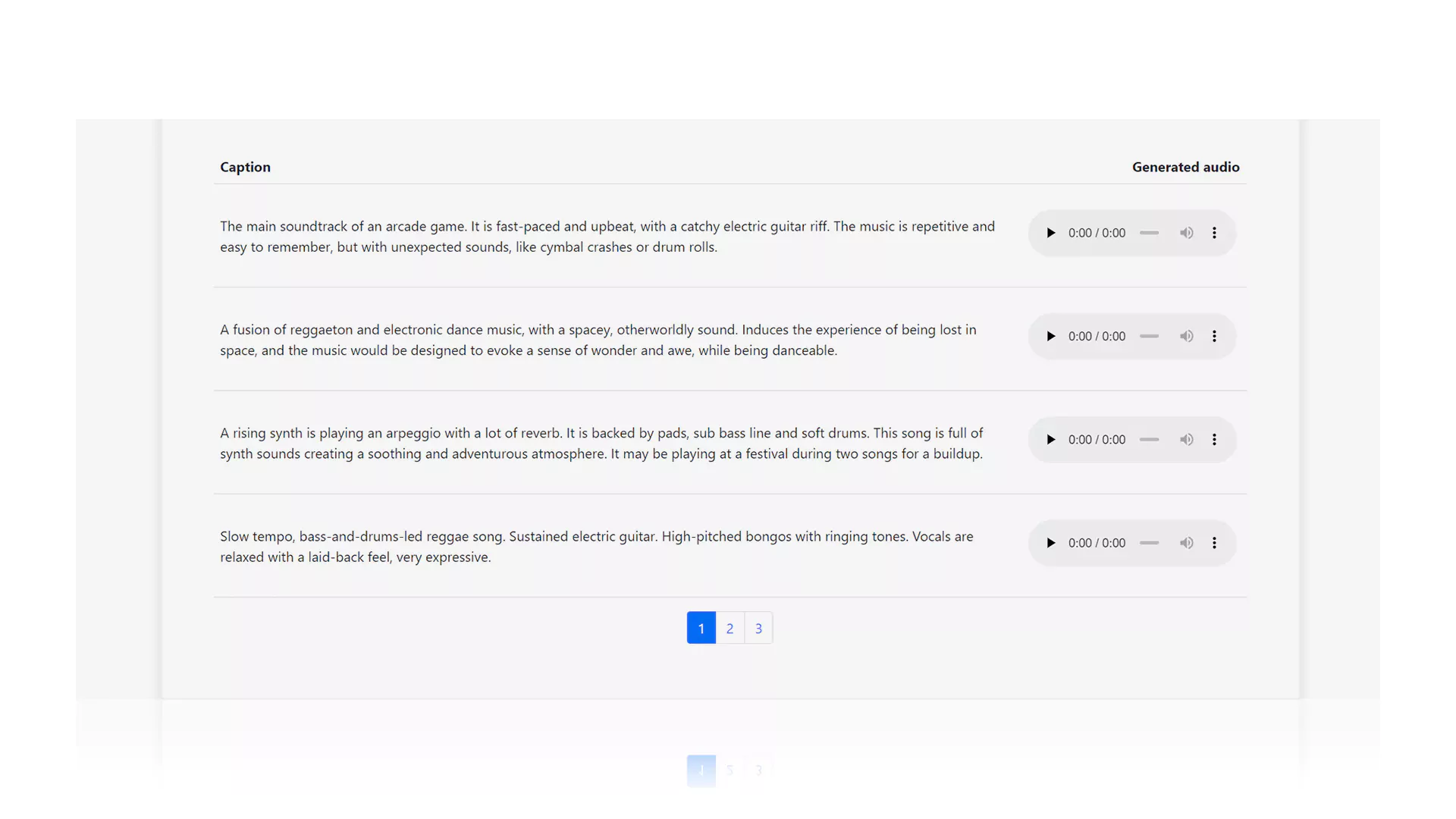Go to page 3 of samples

[758, 628]
